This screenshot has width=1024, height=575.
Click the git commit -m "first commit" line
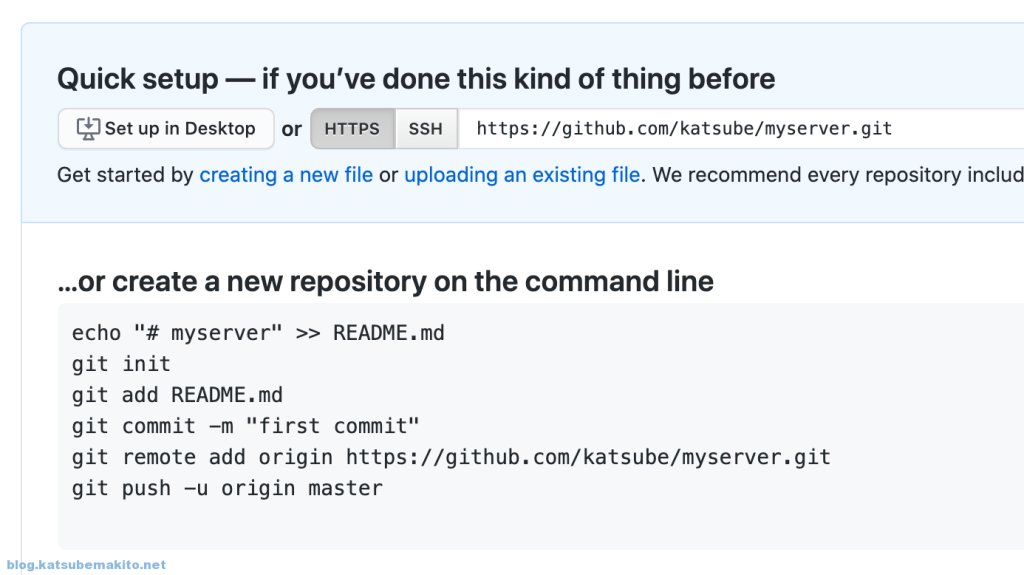click(x=246, y=426)
